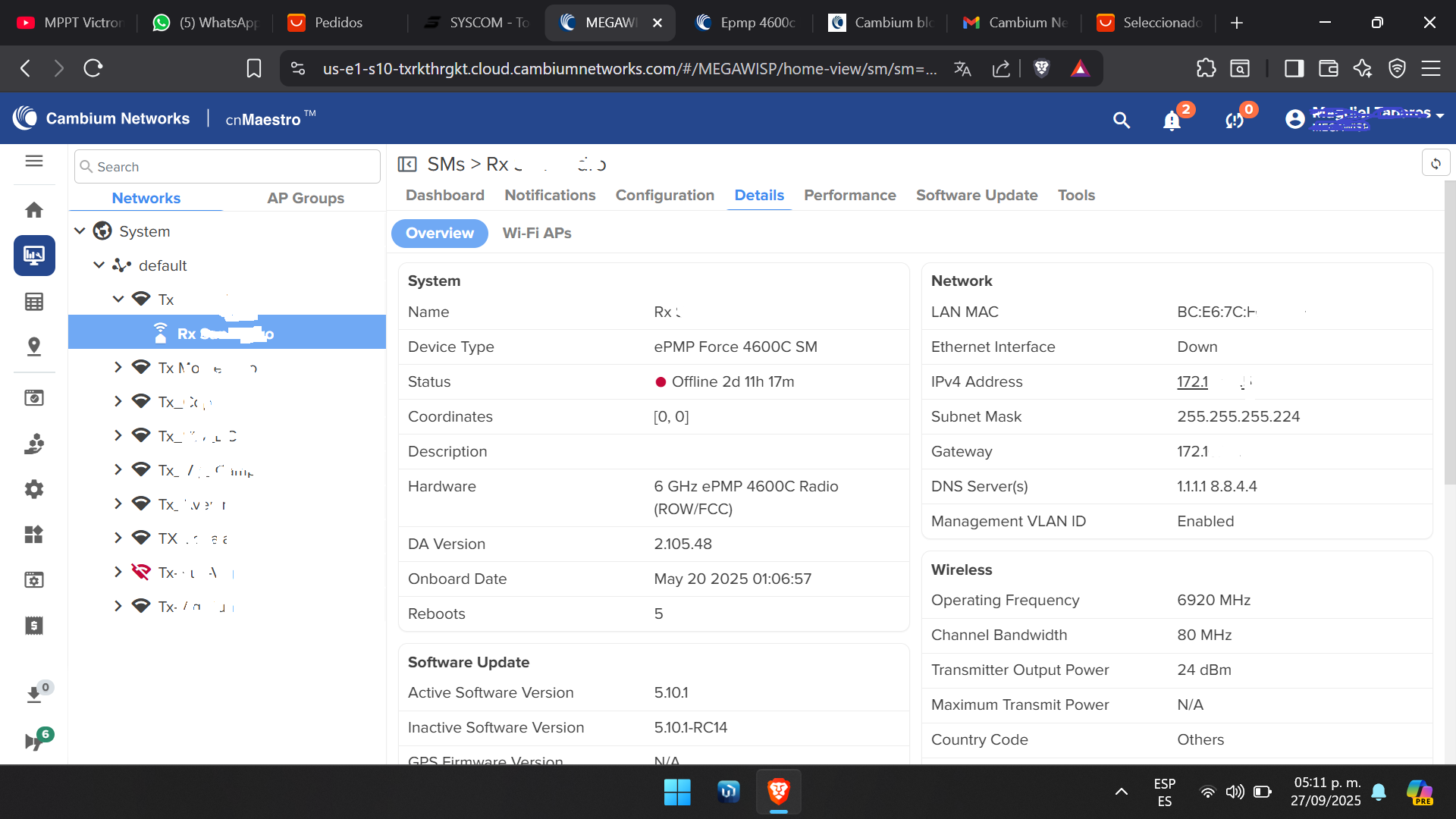The image size is (1456, 819).
Task: Click the notifications bell icon
Action: click(1172, 120)
